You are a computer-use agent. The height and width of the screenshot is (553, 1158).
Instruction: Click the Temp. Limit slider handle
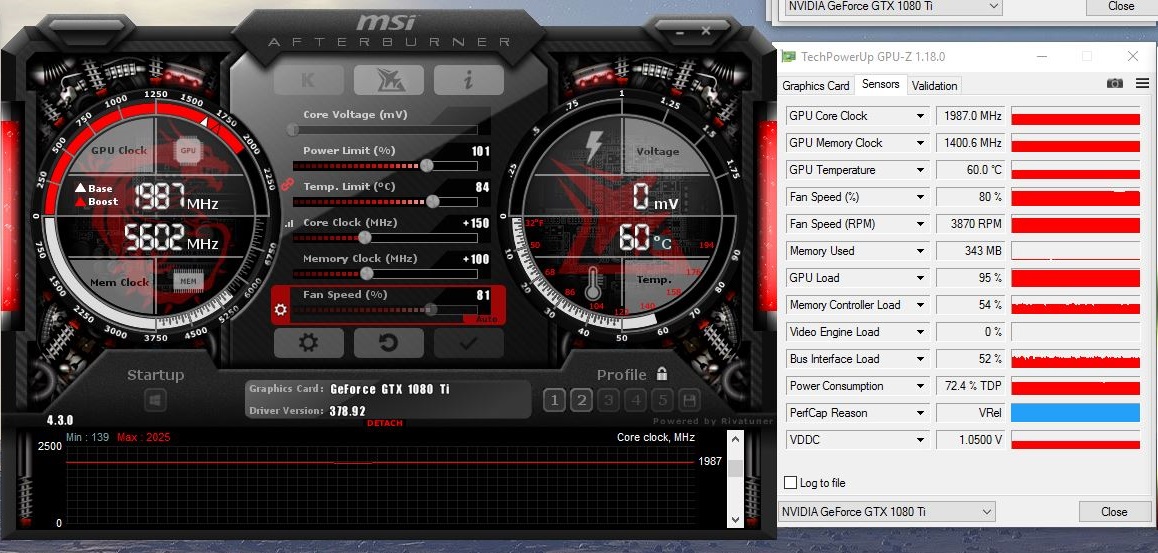433,201
